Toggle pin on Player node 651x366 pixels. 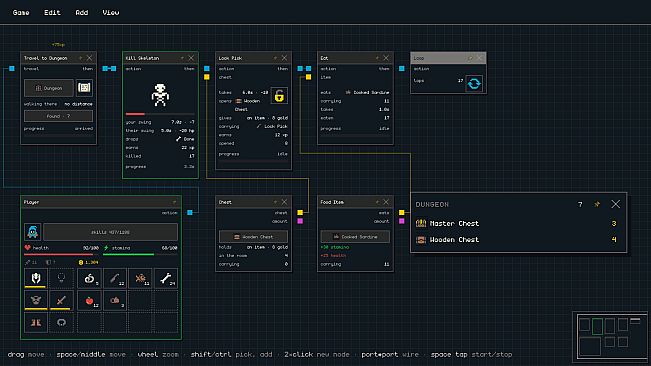174,202
